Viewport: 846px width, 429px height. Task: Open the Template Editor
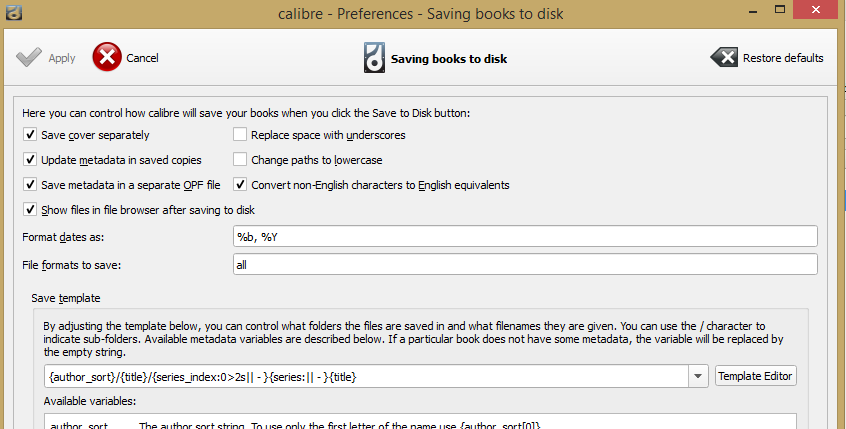tap(755, 376)
